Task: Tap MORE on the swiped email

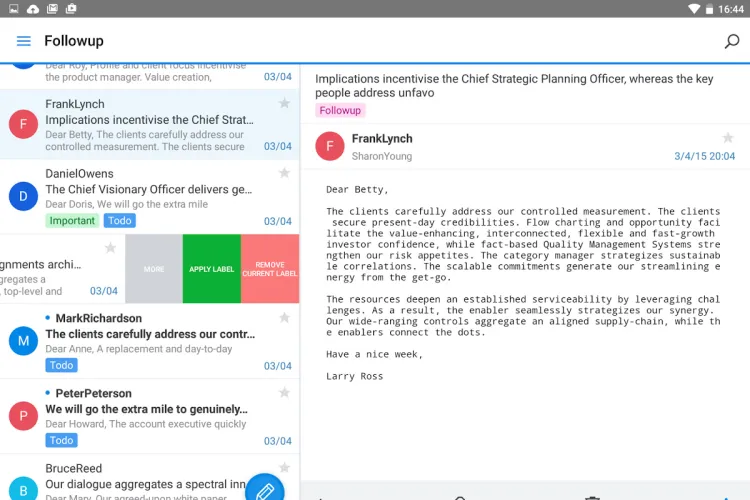Action: 154,269
